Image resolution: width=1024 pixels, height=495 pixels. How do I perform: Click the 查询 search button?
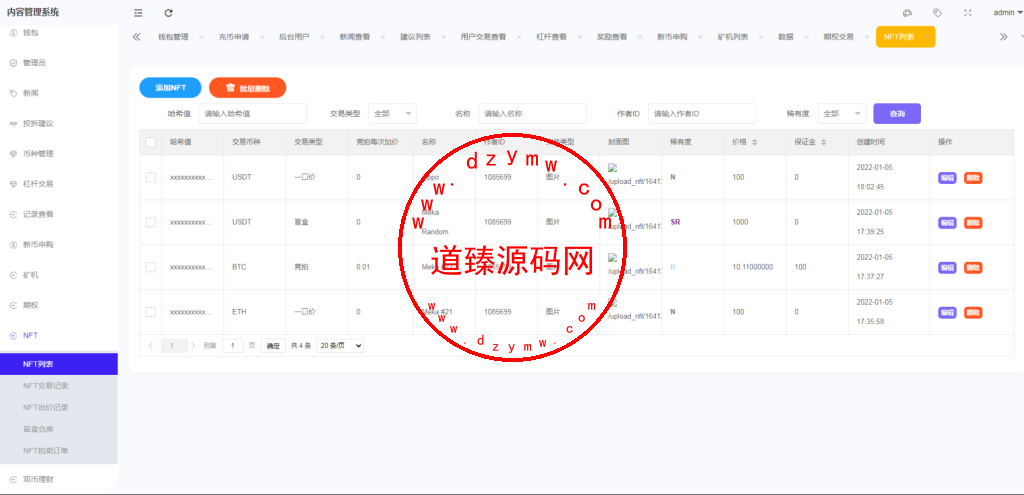click(897, 114)
